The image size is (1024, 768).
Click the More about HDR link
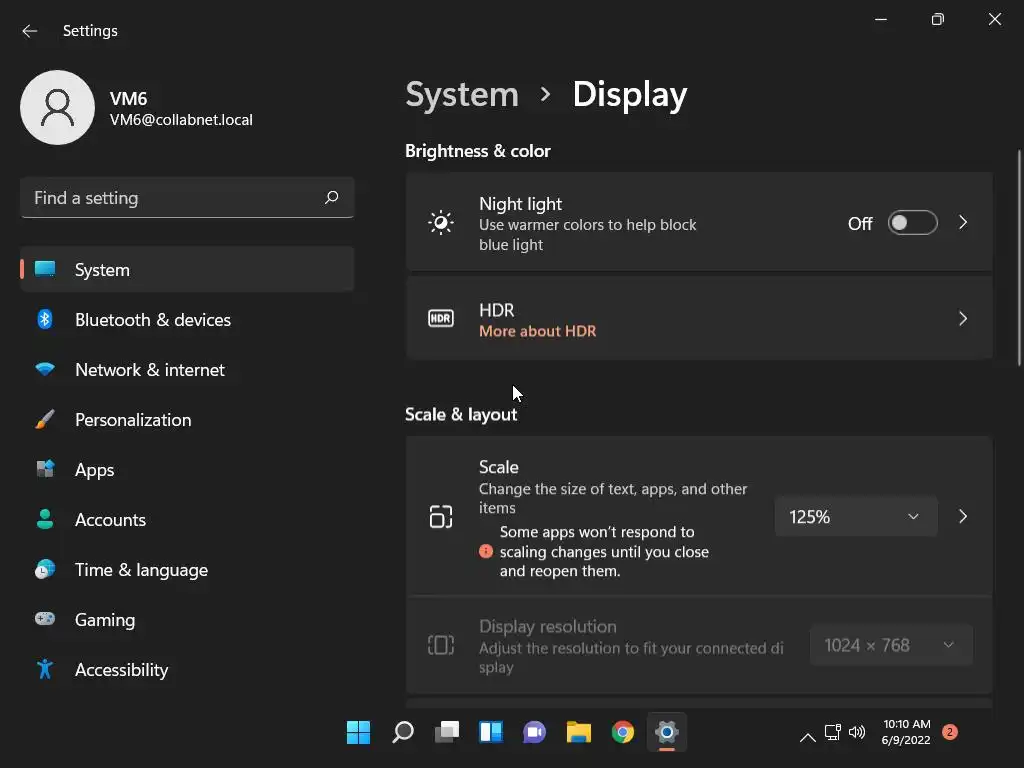(x=537, y=331)
